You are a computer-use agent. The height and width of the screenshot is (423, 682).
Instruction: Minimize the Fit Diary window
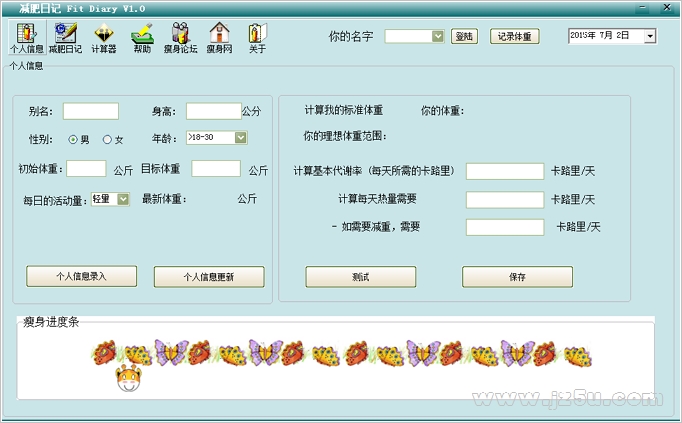[642, 8]
